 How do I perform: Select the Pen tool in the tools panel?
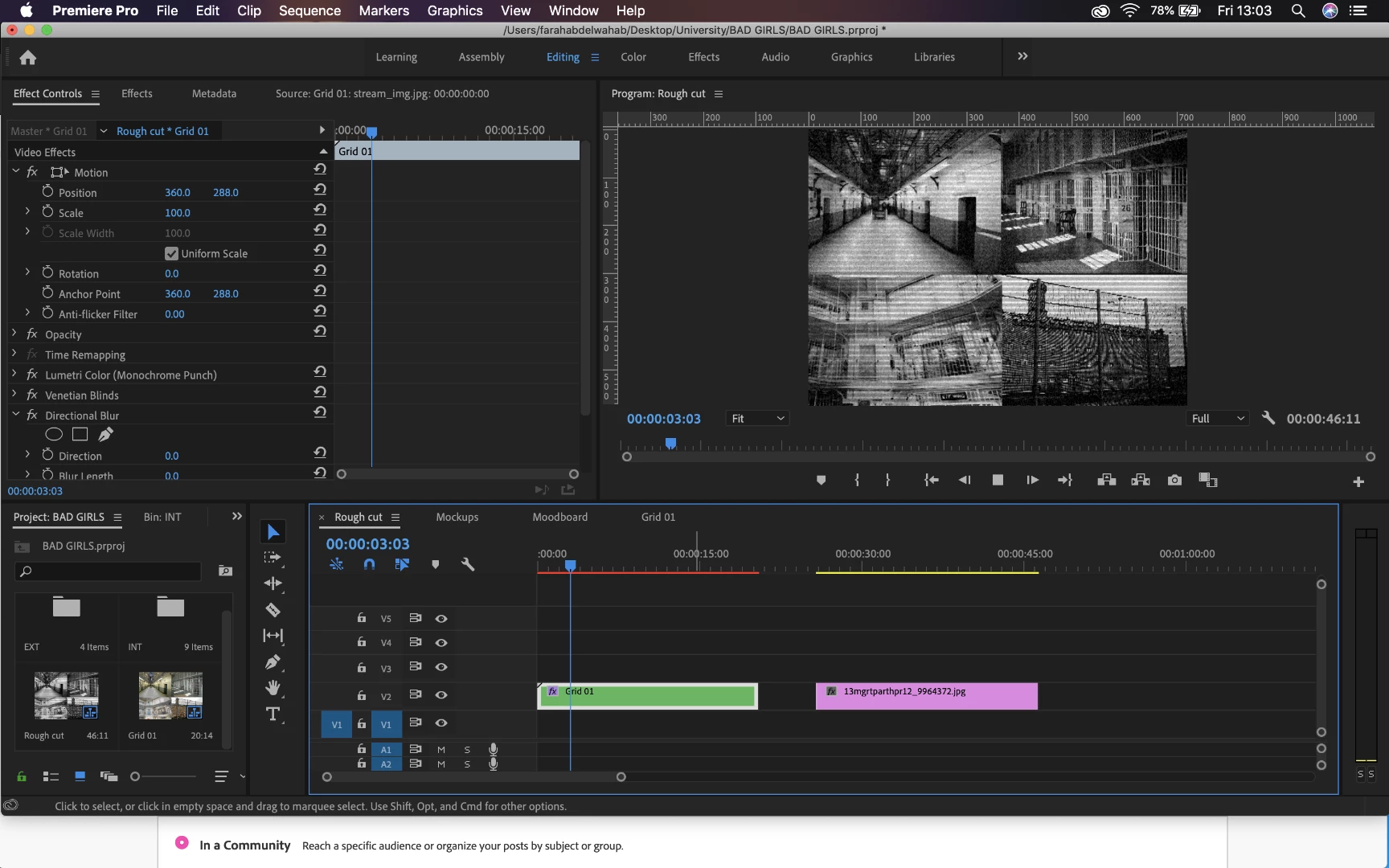click(x=272, y=662)
